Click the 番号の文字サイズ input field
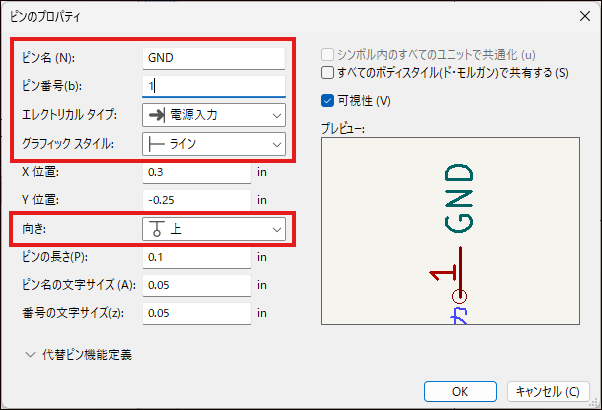This screenshot has width=602, height=410. tap(196, 313)
